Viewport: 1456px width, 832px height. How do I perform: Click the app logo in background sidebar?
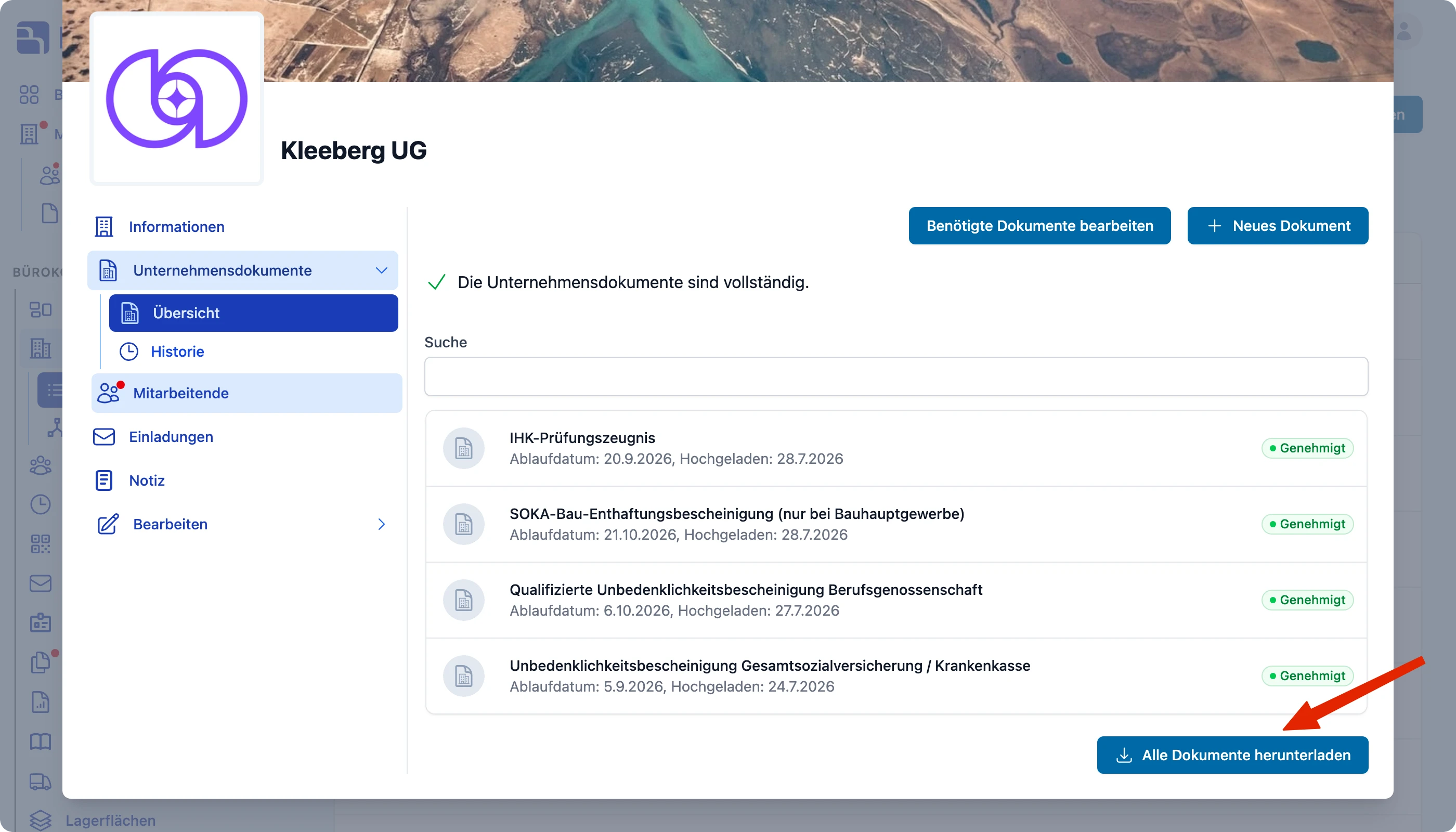pos(33,38)
